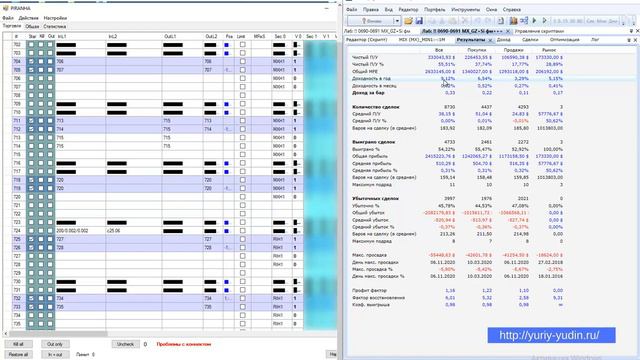The image size is (640, 360).
Task: Click blue Pos square in row 702
Action: pyautogui.click(x=227, y=45)
